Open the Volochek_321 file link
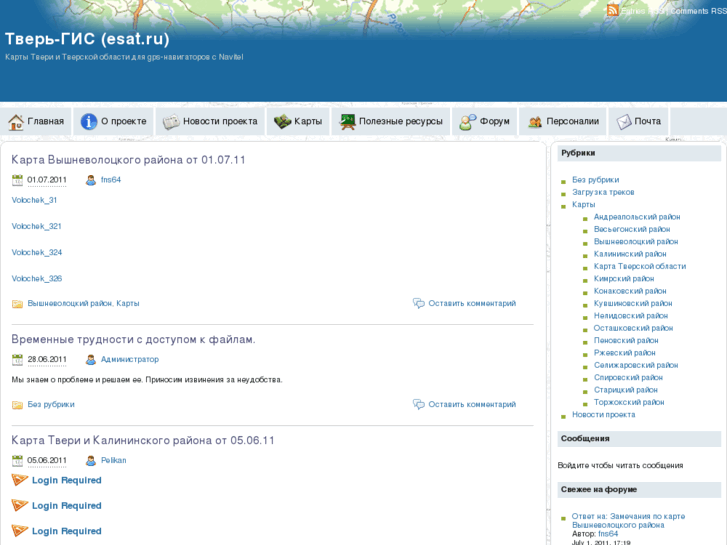727x545 pixels. (37, 226)
